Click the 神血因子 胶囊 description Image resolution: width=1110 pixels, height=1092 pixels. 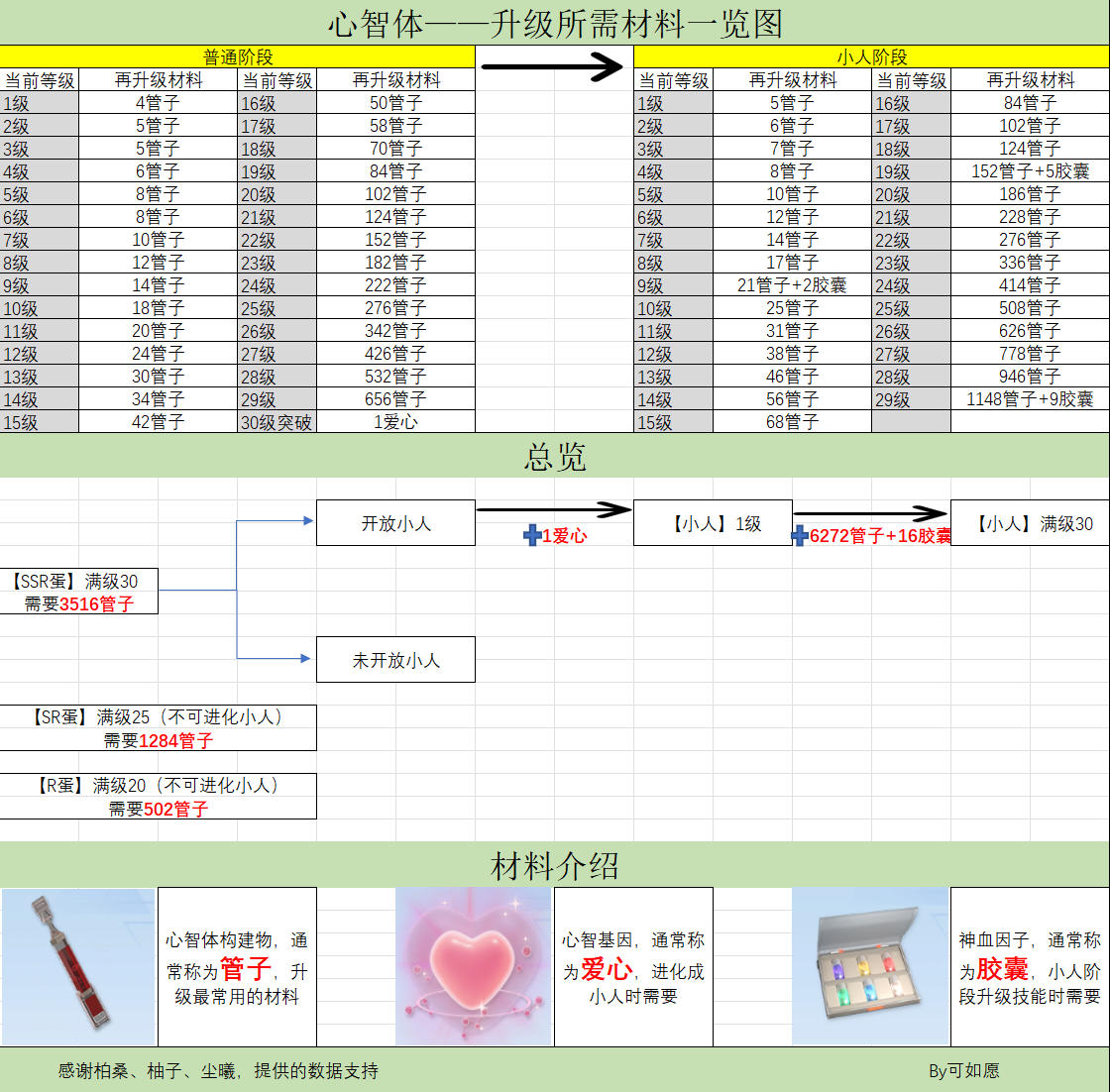pyautogui.click(x=1030, y=967)
